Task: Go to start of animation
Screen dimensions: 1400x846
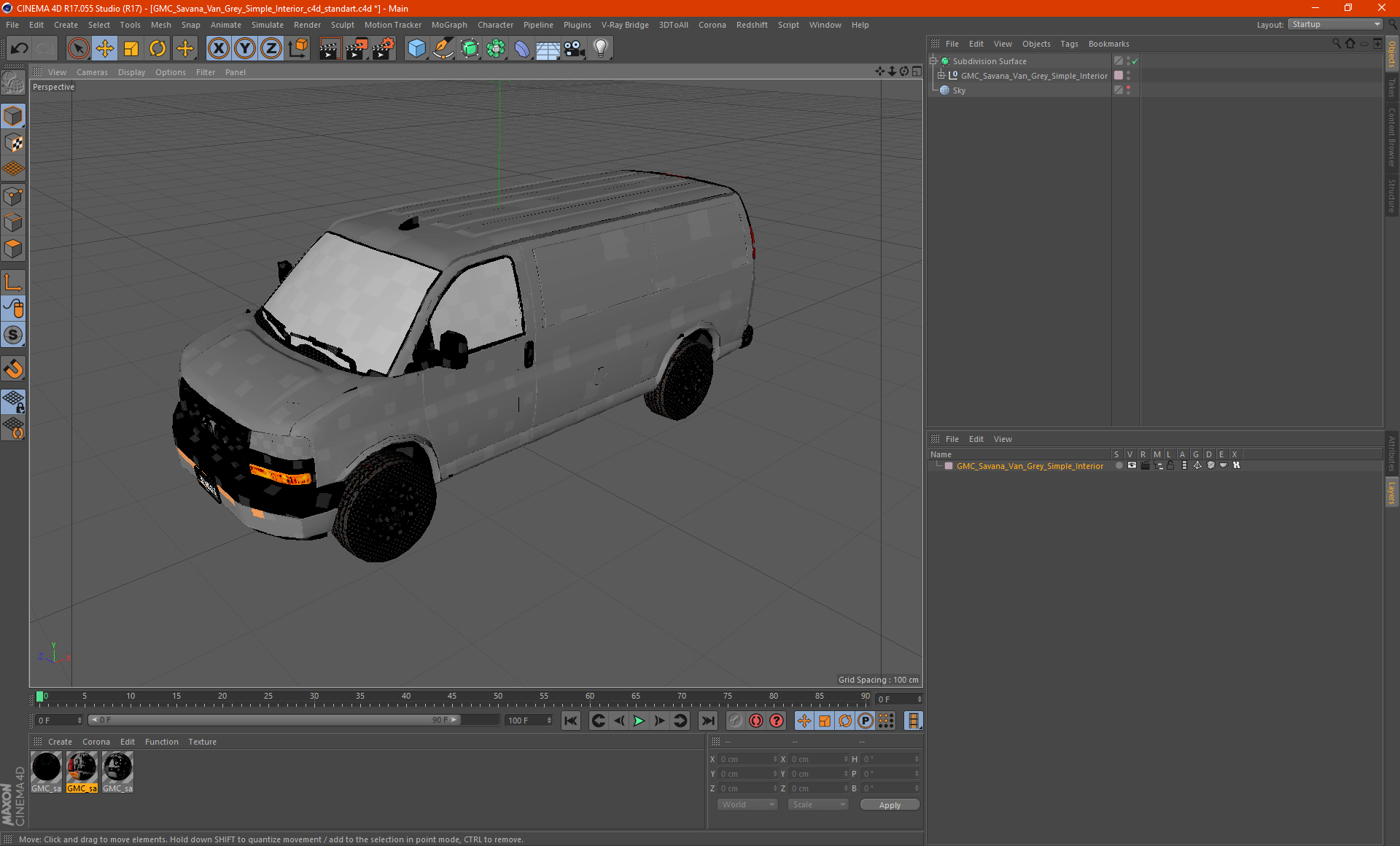Action: [571, 721]
